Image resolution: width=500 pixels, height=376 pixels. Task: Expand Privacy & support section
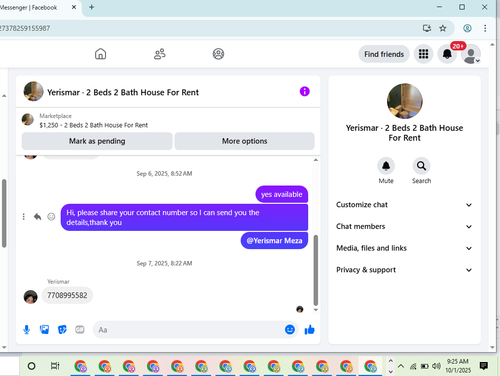(x=404, y=270)
